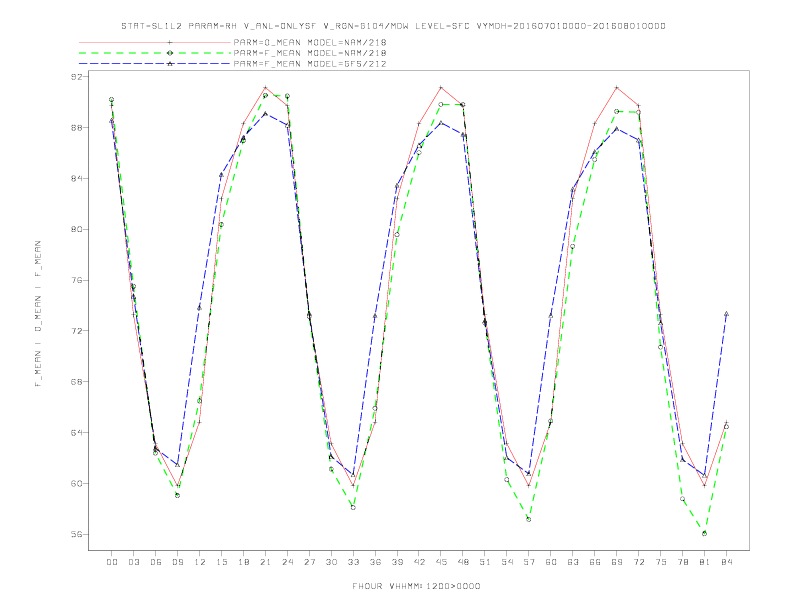The height and width of the screenshot is (612, 792).
Task: Click x-axis tick label 06
Action: (x=156, y=562)
